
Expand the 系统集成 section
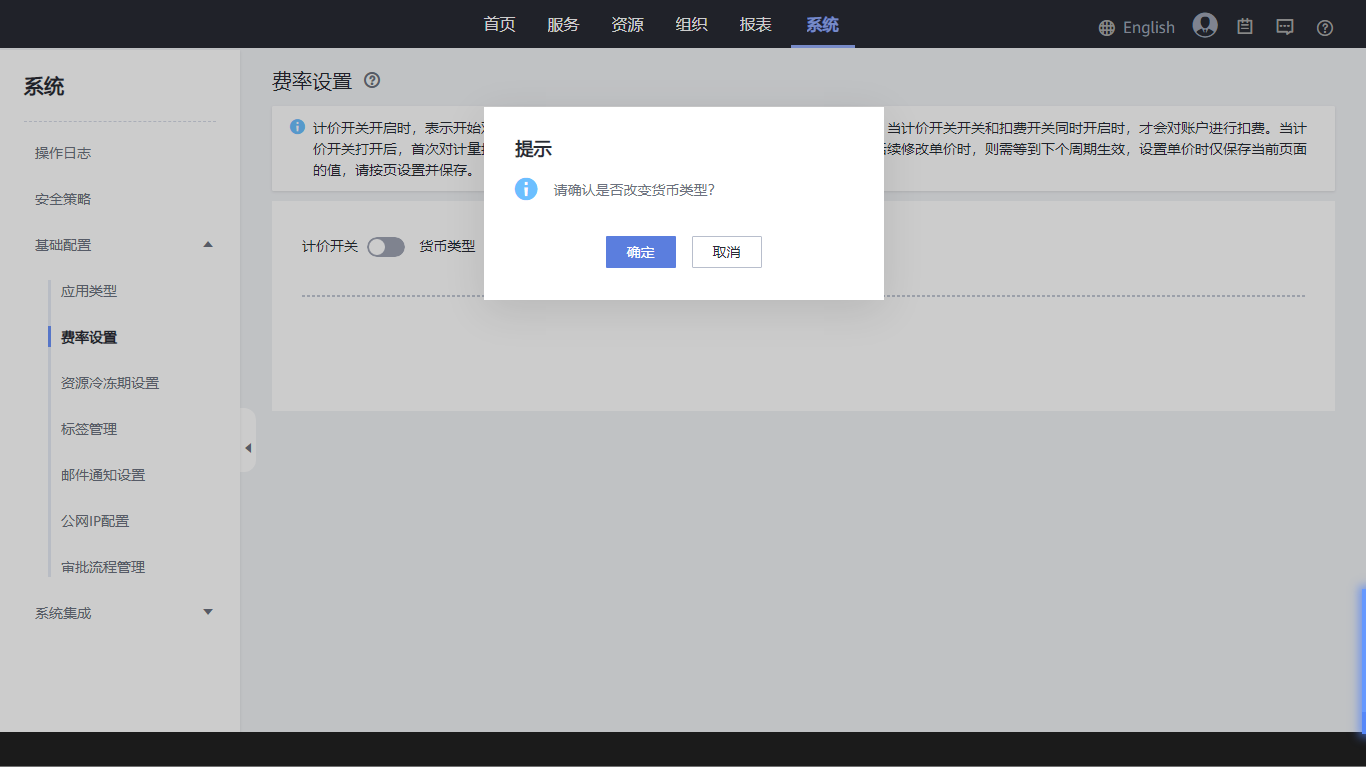pos(208,612)
